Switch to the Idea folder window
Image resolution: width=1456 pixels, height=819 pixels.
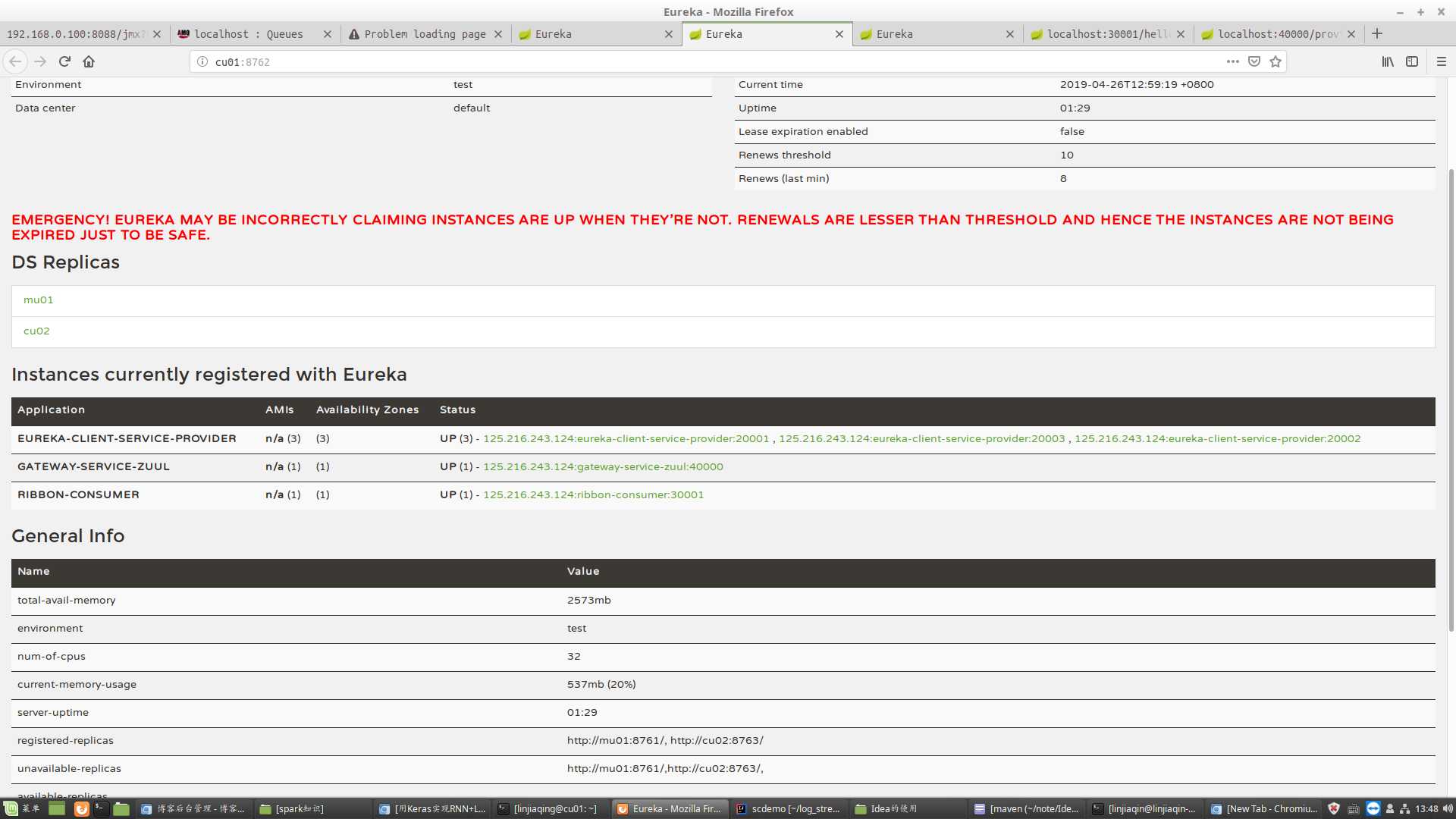(908, 809)
